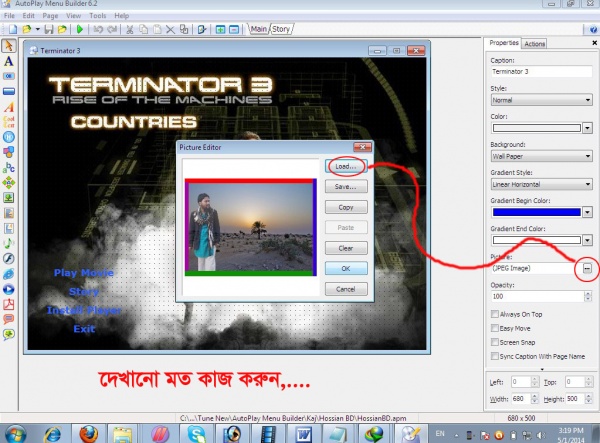Open the Help menu
The width and height of the screenshot is (600, 443).
[x=122, y=16]
